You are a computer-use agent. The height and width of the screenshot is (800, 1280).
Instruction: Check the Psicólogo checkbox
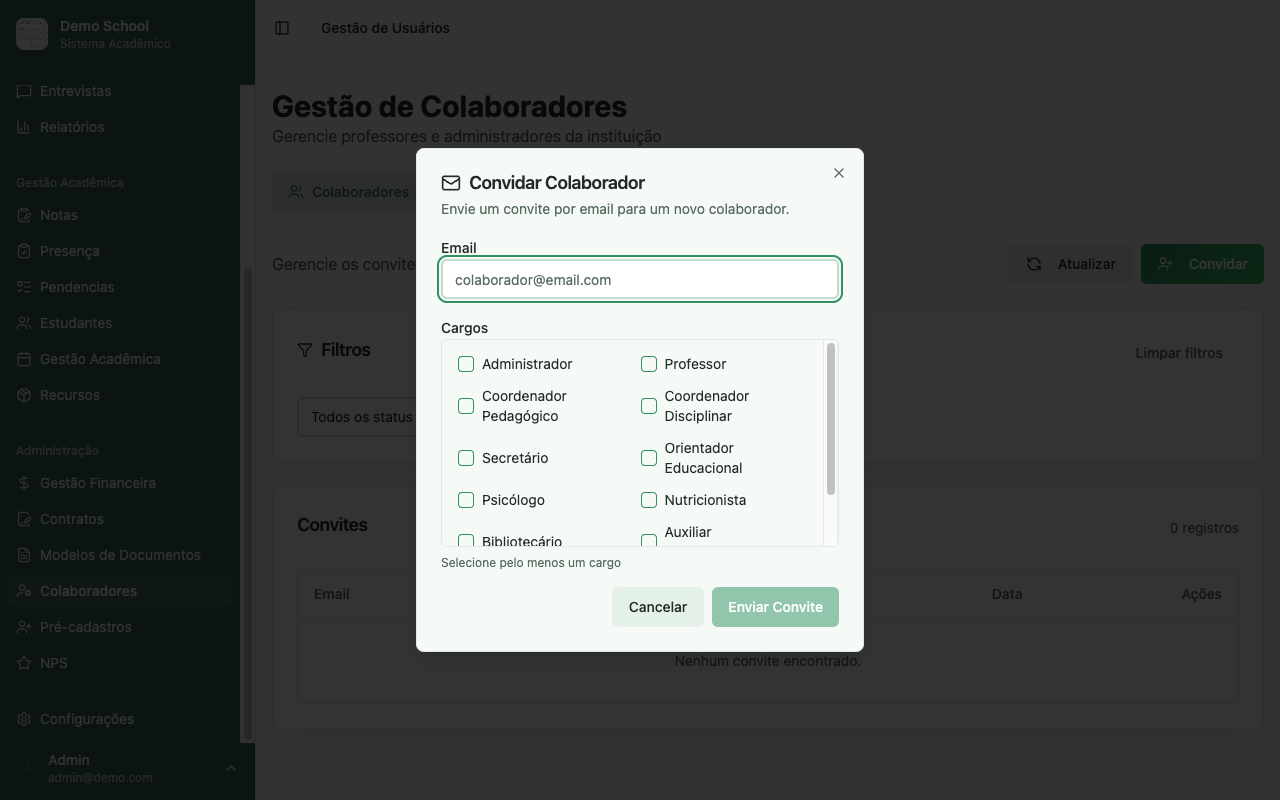pyautogui.click(x=466, y=500)
